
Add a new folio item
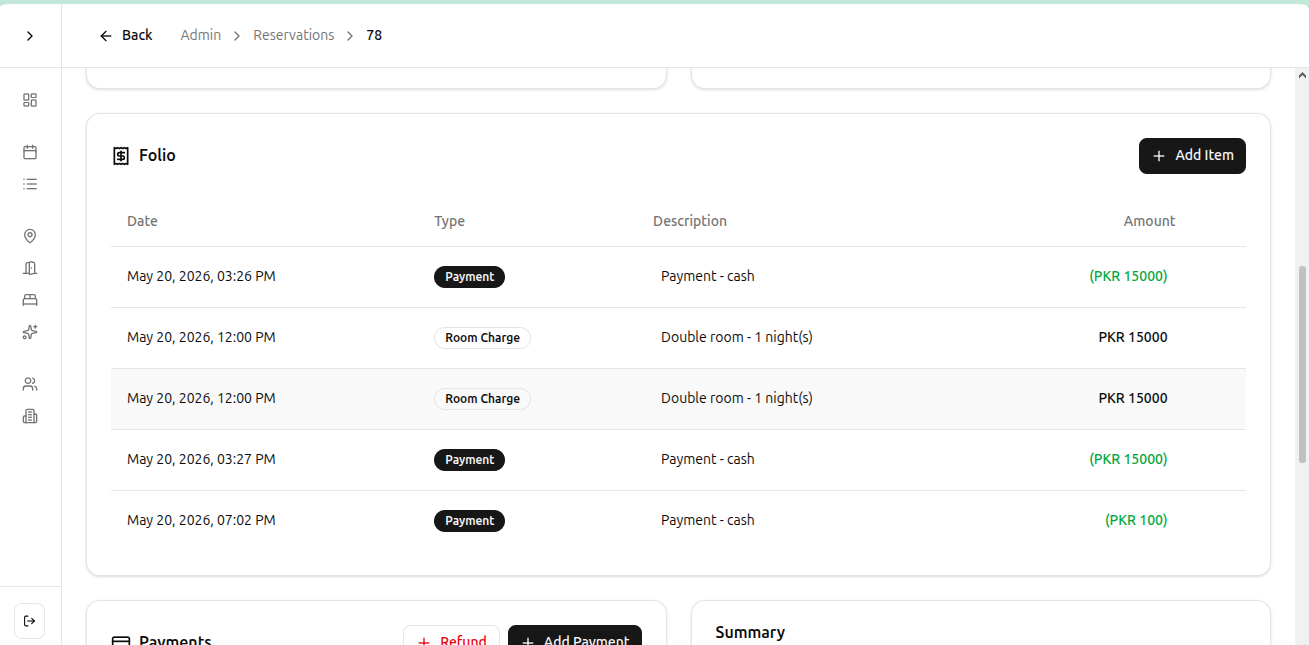click(1192, 156)
